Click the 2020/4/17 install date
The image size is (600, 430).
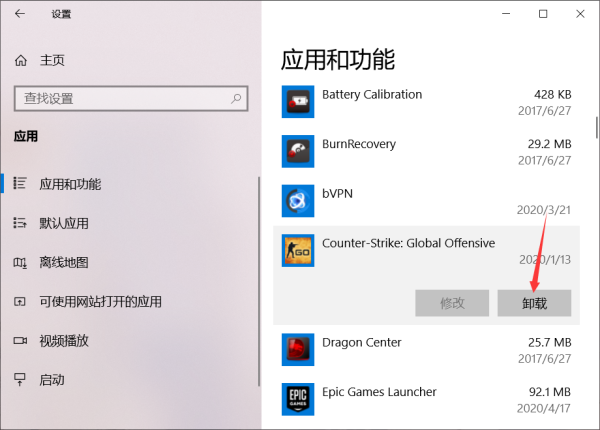point(544,409)
